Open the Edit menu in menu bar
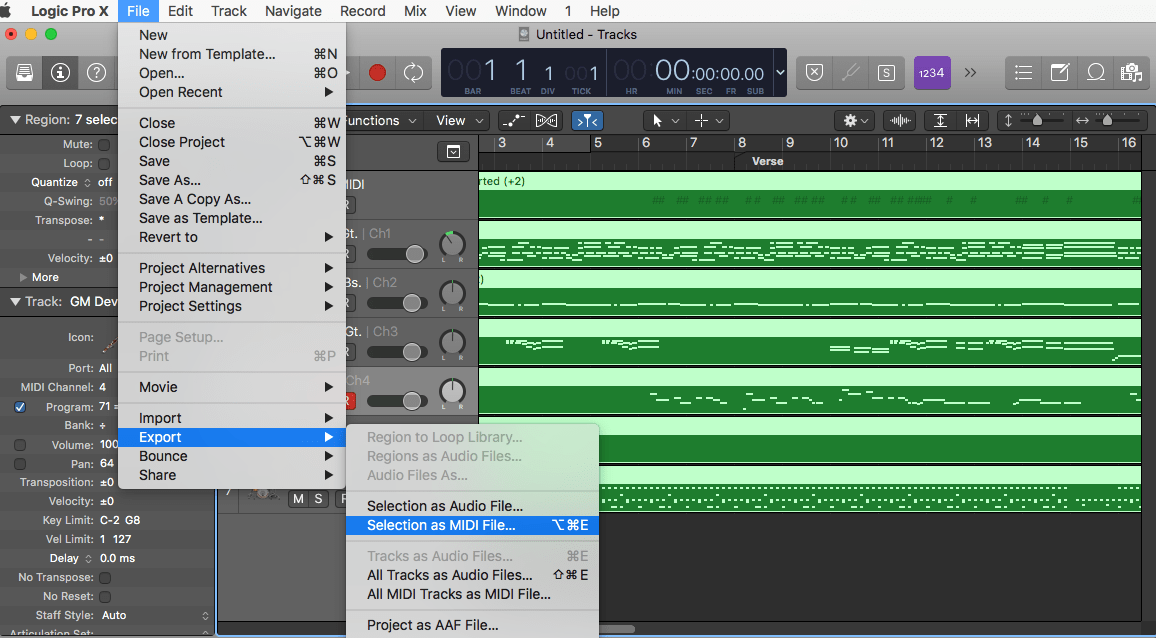Image resolution: width=1156 pixels, height=638 pixels. pyautogui.click(x=180, y=11)
